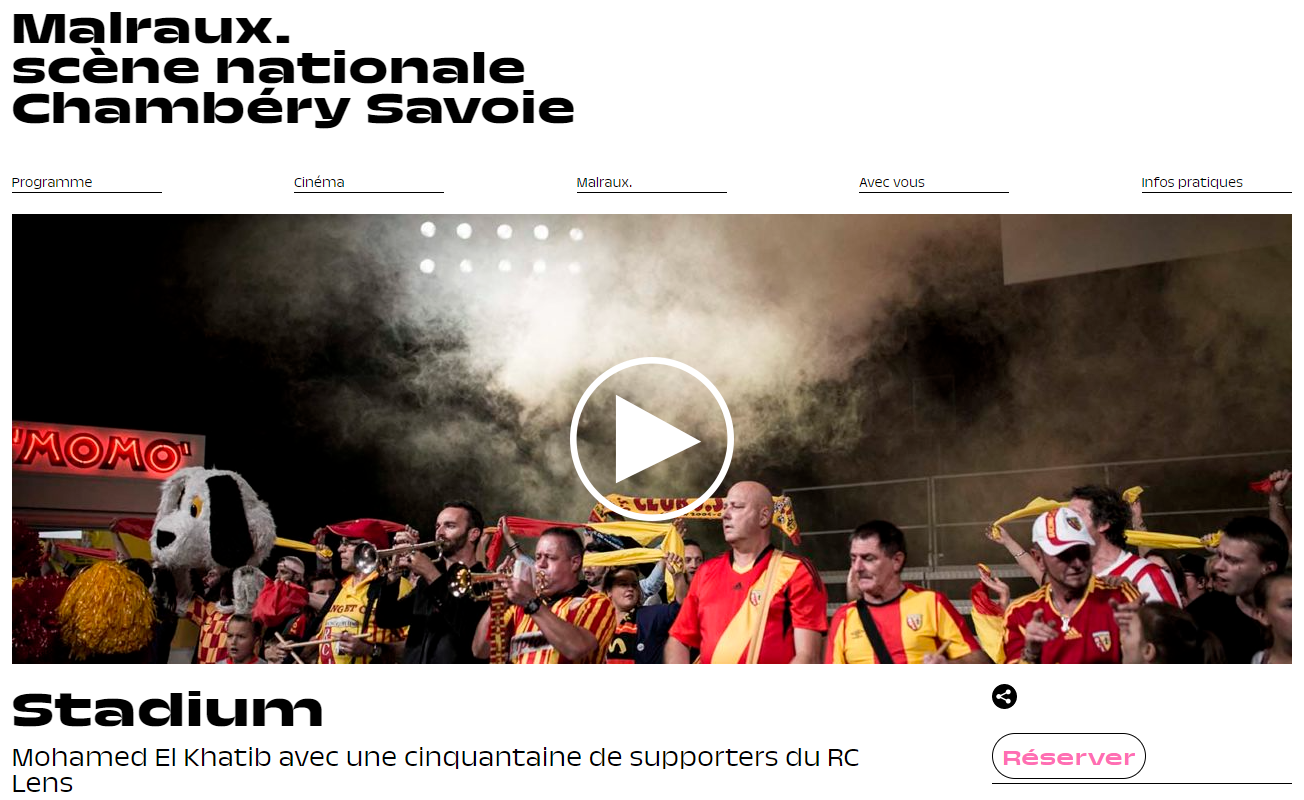Click the Mohamed El Khatib subtitle text

pyautogui.click(x=435, y=769)
